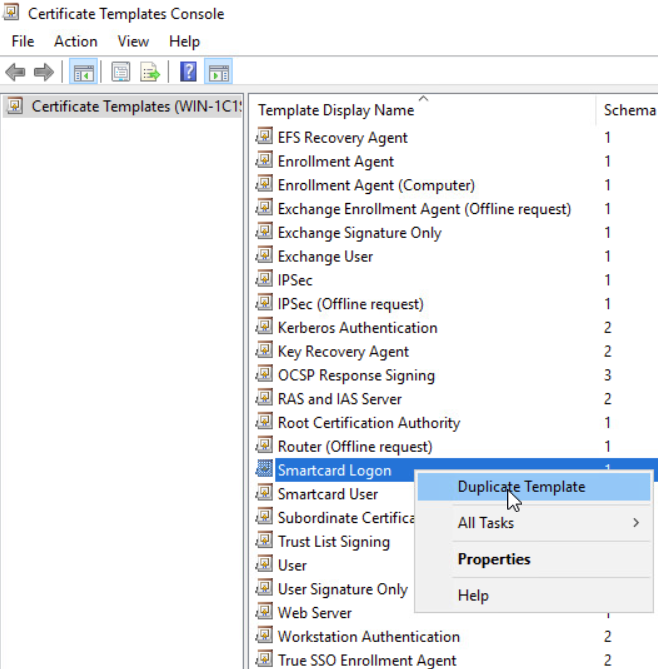Click the Properties toolbar icon
The height and width of the screenshot is (669, 658).
(121, 72)
